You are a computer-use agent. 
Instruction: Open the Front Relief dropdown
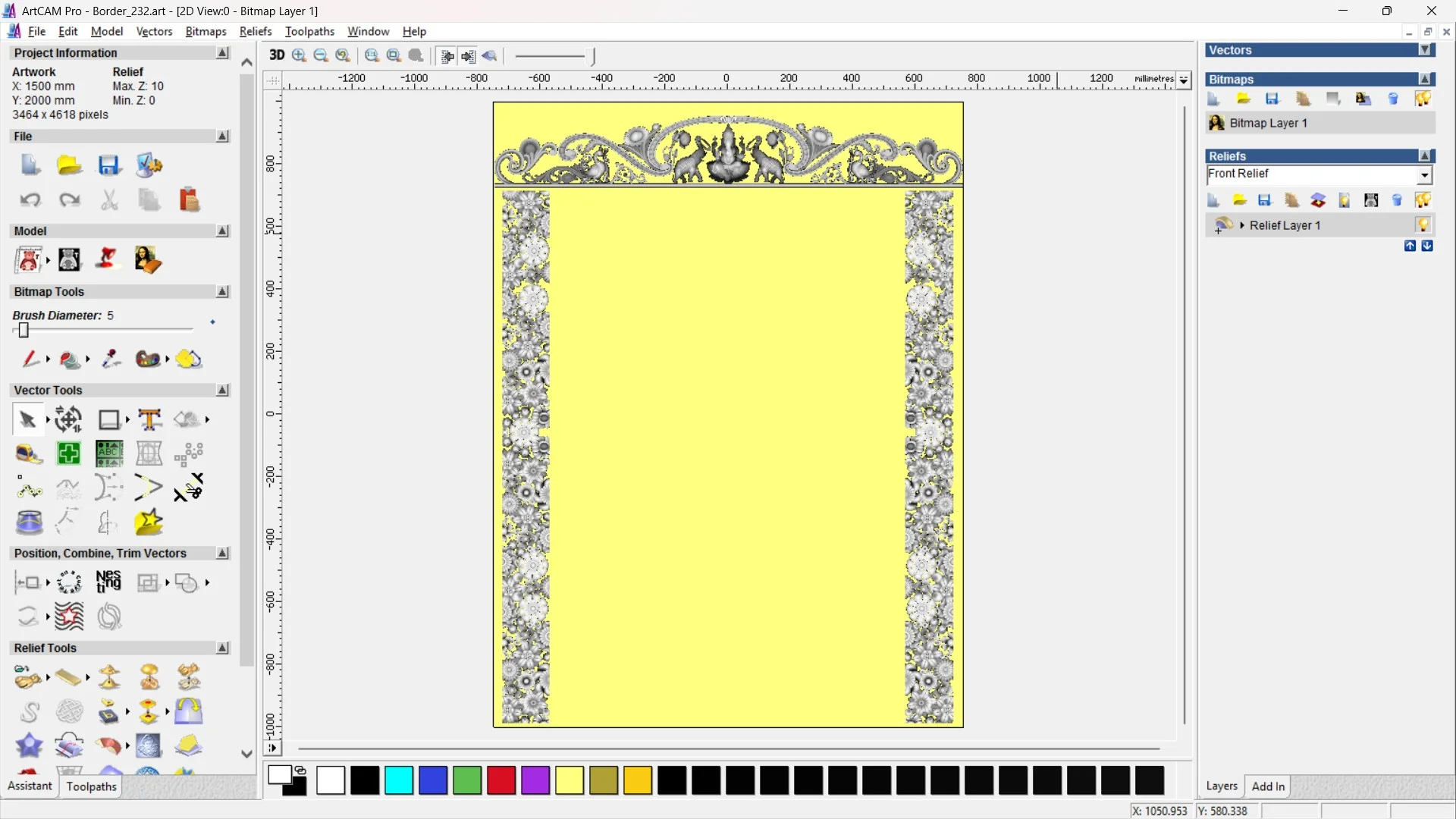click(1424, 175)
